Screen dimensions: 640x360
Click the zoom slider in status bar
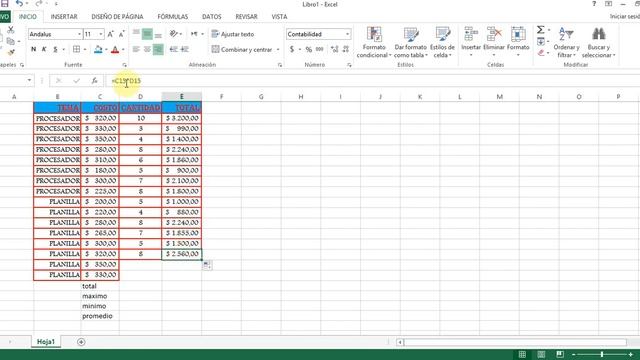pos(602,355)
